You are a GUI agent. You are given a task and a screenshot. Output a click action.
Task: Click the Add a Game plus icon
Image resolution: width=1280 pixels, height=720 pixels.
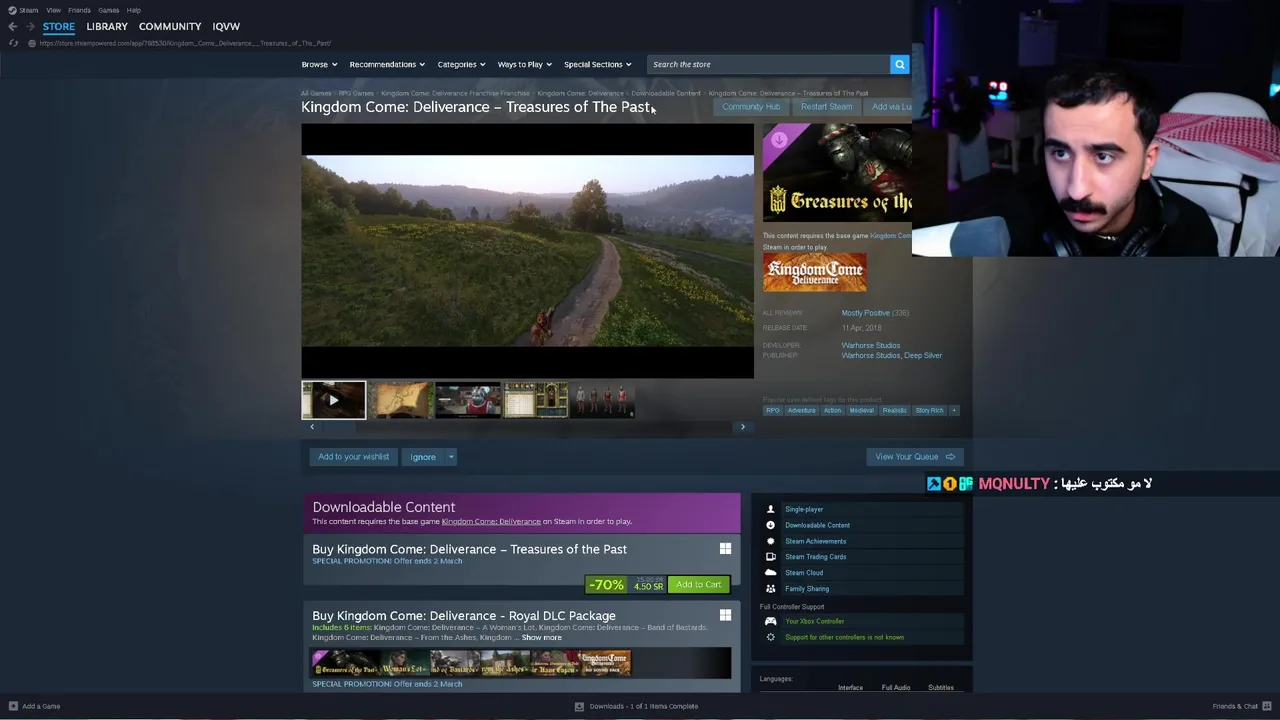(x=13, y=706)
